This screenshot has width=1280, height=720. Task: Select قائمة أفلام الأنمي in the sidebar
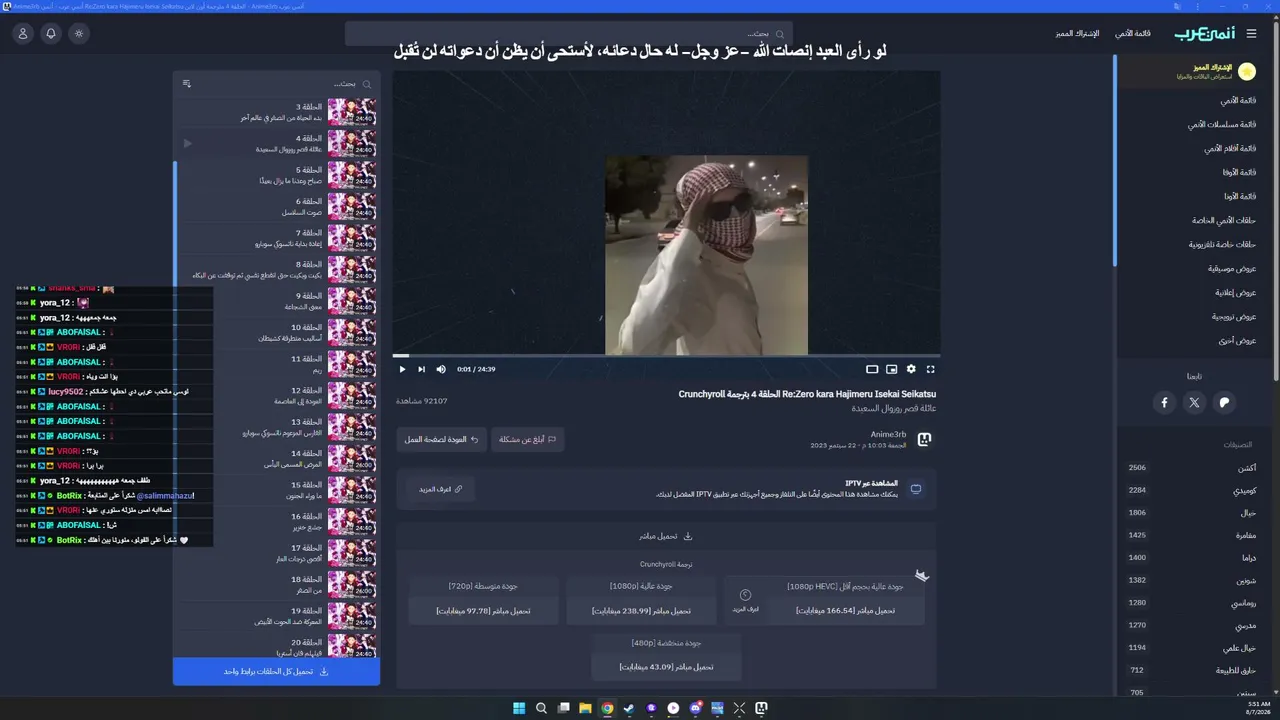pyautogui.click(x=1230, y=148)
